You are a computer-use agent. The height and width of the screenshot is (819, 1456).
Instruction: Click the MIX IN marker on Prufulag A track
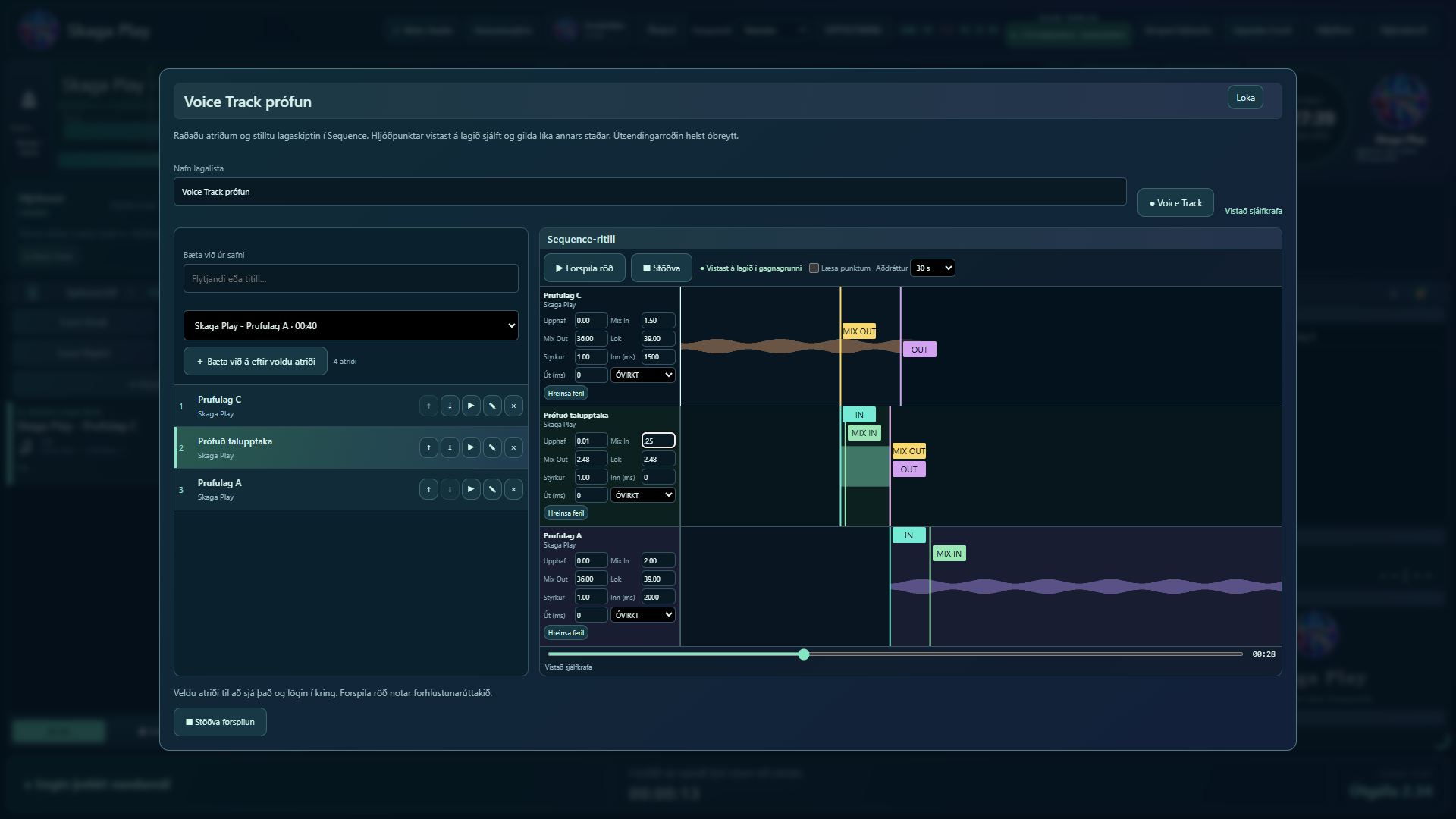(x=949, y=554)
